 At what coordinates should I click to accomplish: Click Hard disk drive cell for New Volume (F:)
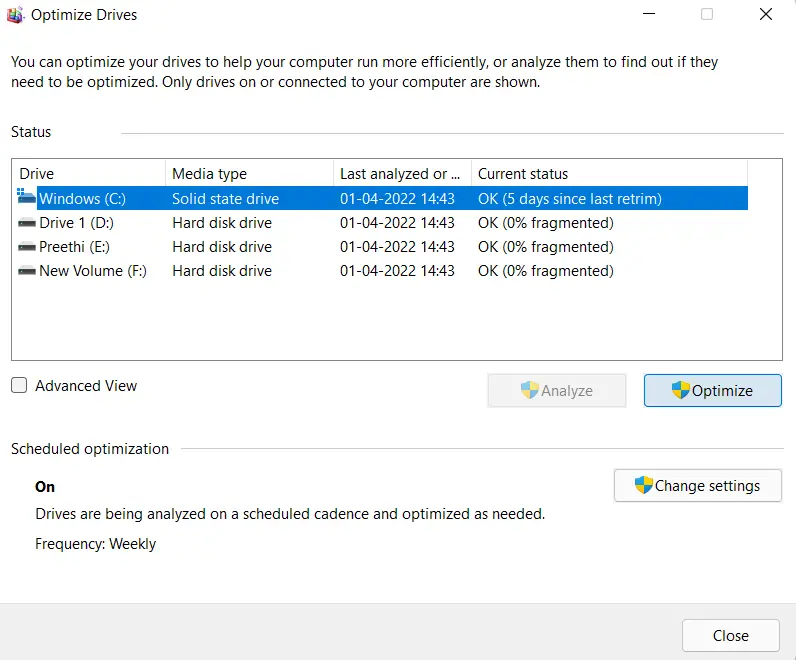(222, 271)
